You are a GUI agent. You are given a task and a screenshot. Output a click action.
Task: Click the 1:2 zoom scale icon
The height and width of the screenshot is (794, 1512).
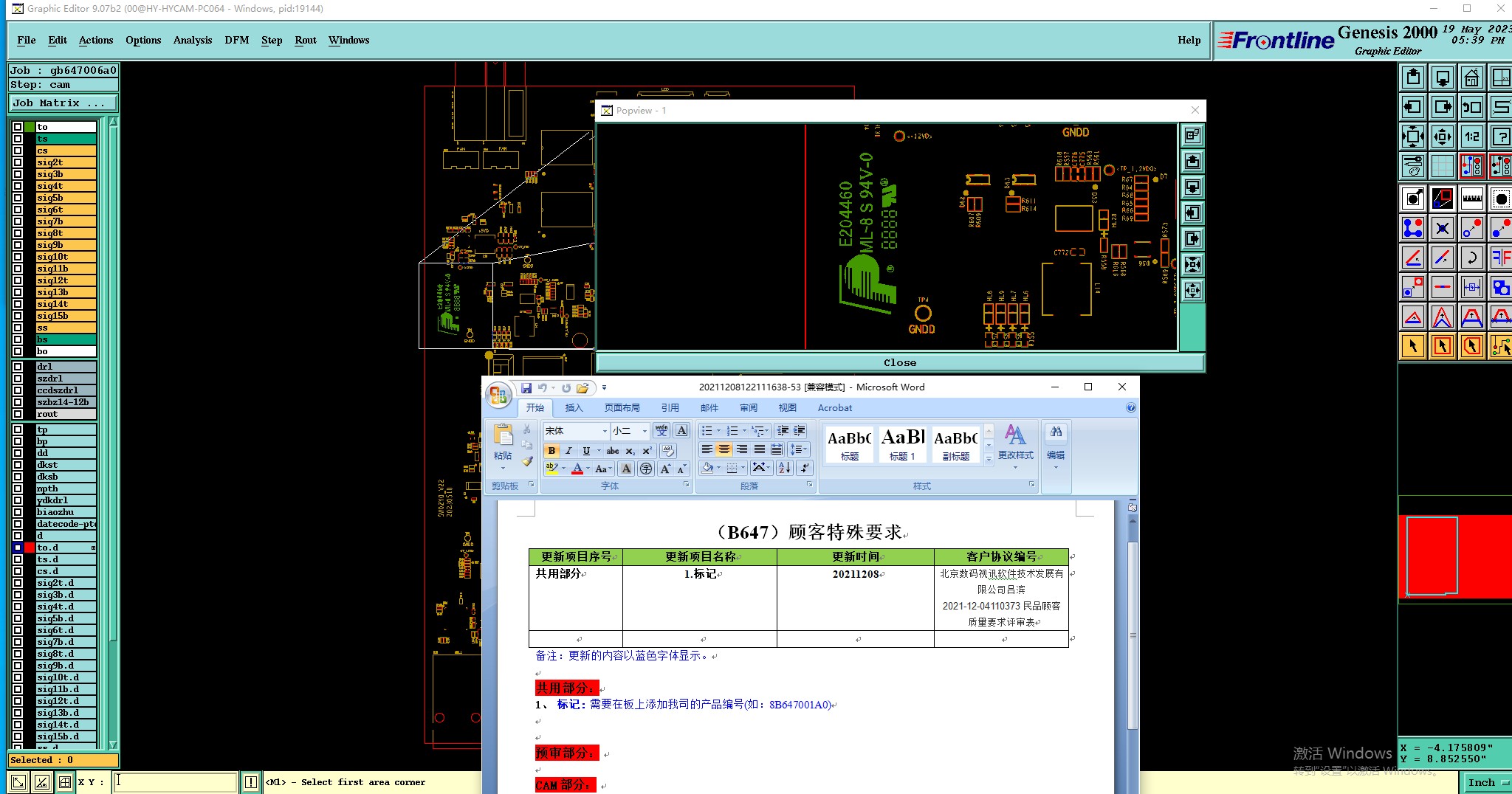click(1471, 137)
